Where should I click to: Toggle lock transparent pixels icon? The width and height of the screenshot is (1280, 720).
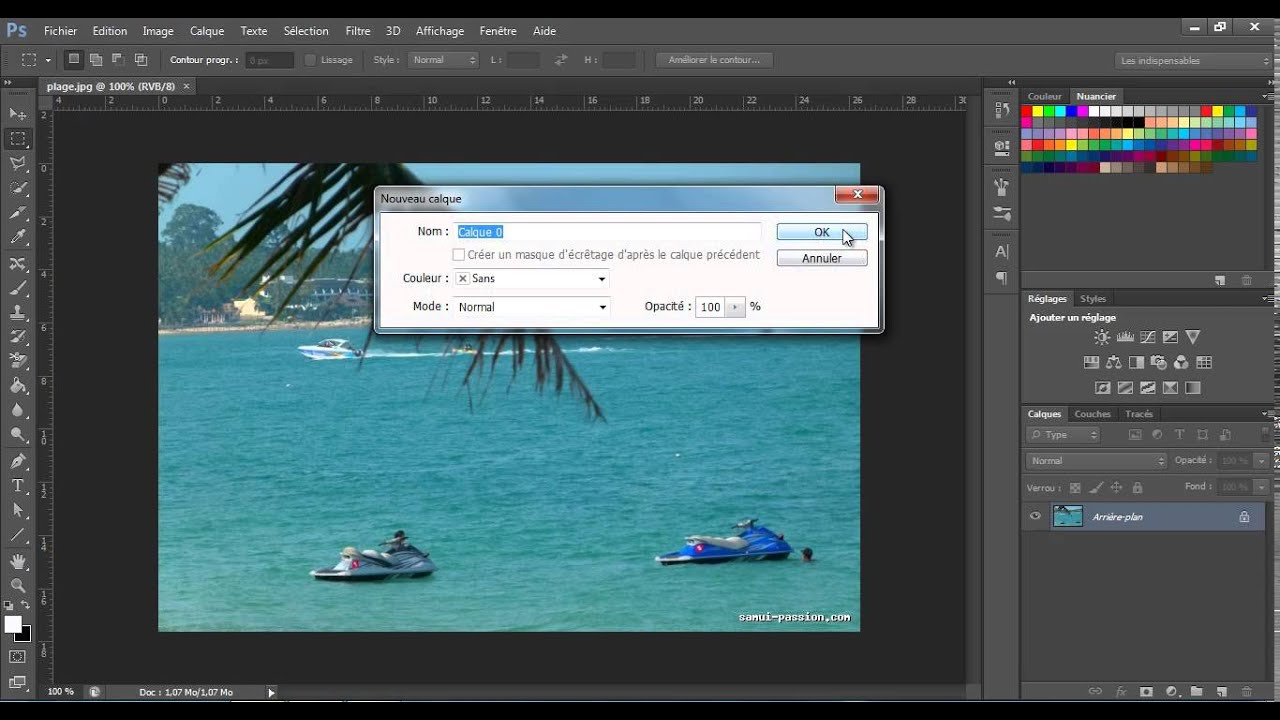[1075, 488]
